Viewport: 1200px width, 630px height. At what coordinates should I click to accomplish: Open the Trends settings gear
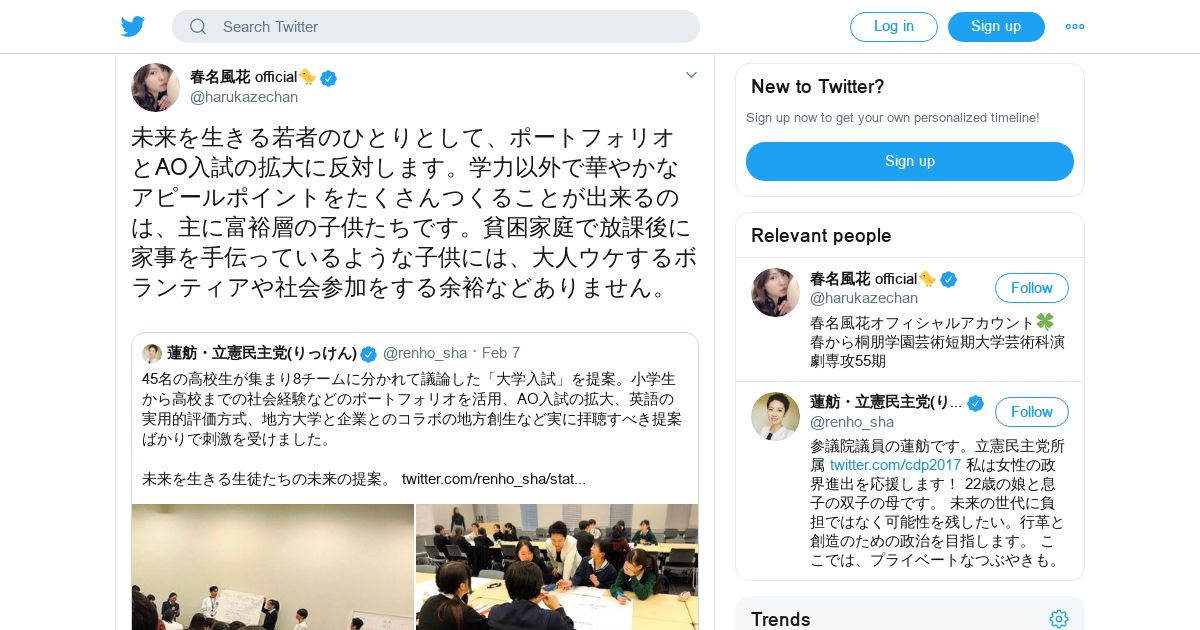(x=1059, y=619)
